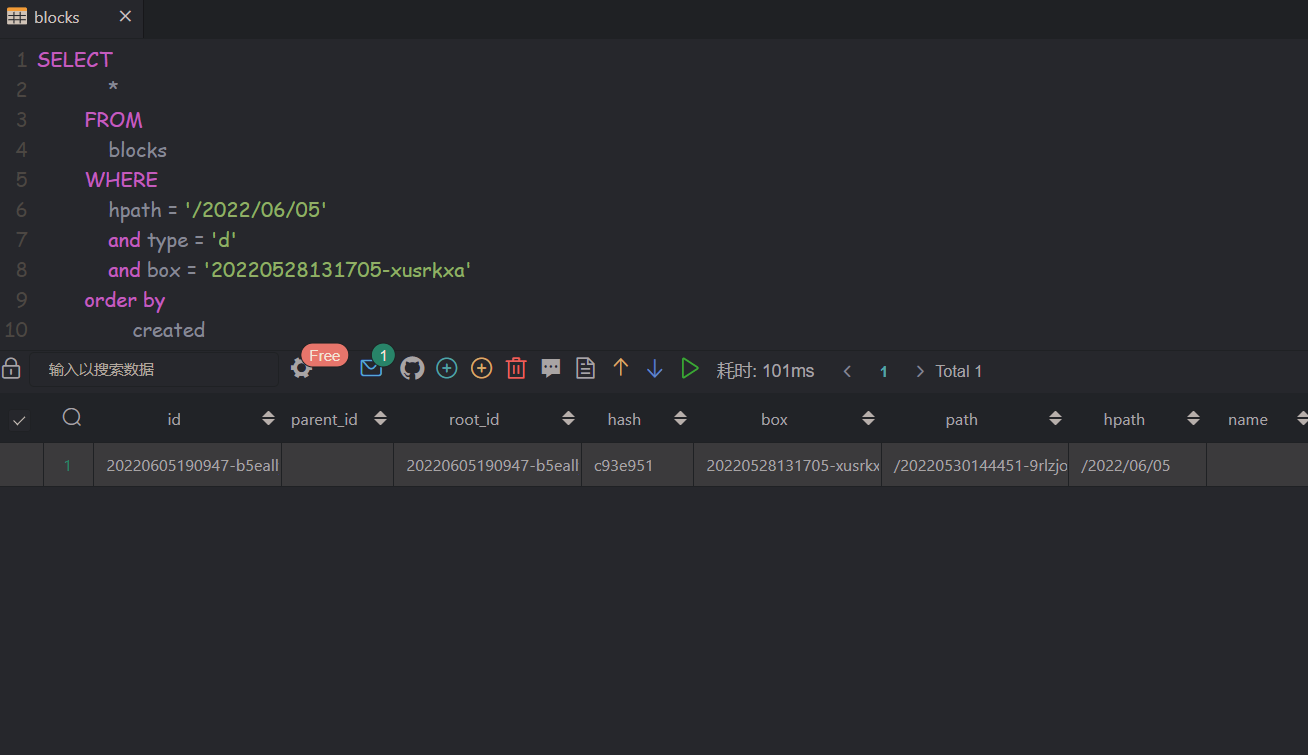Toggle the lock icon beside the search box

[x=11, y=369]
